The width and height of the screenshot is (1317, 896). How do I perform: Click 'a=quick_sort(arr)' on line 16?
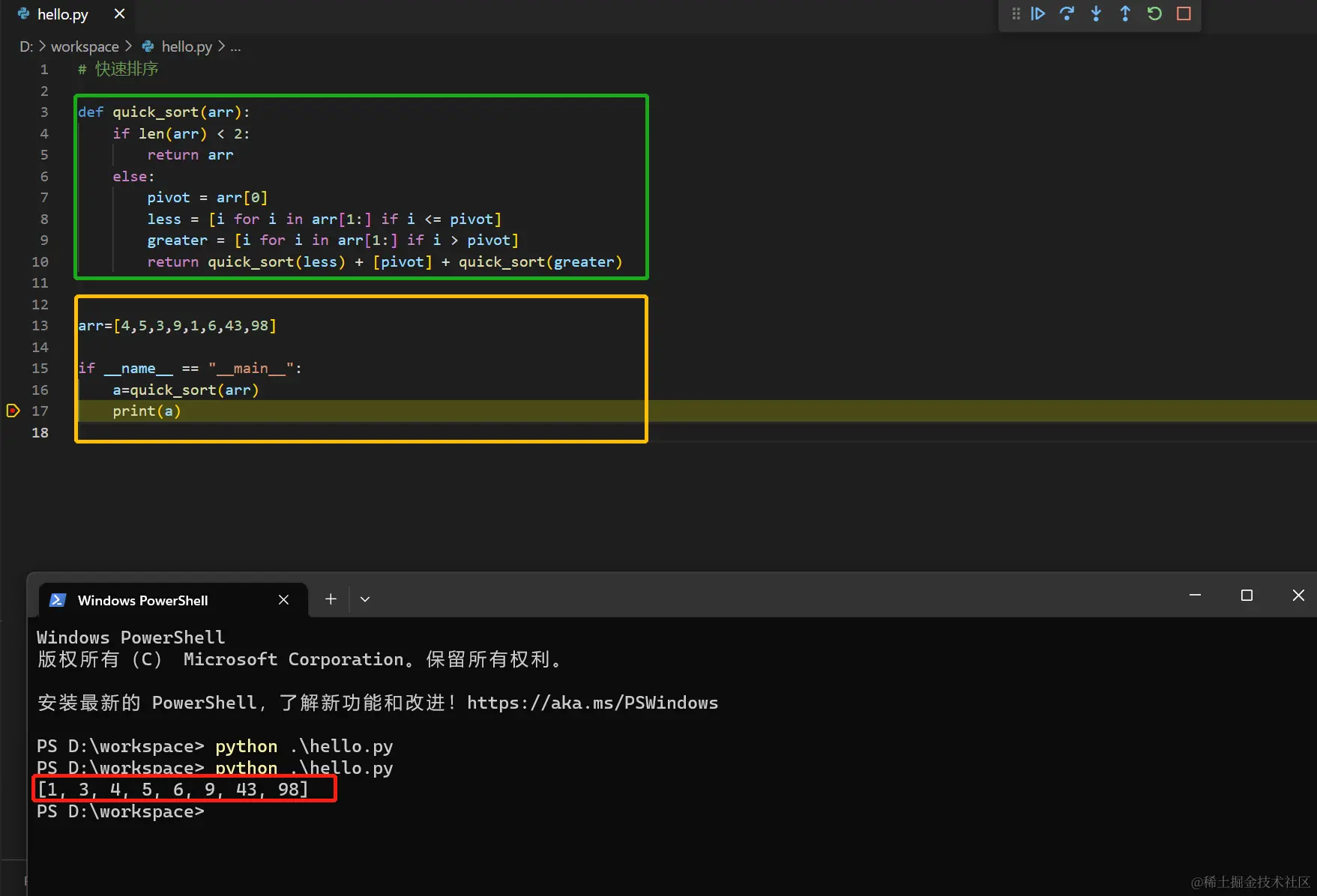tap(186, 390)
